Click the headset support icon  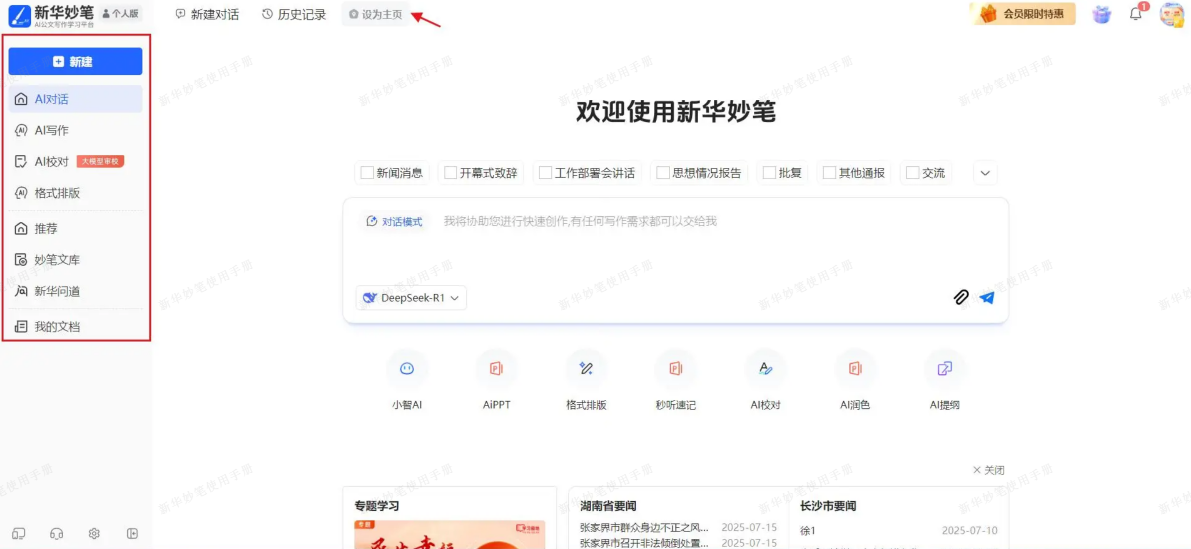click(x=56, y=534)
